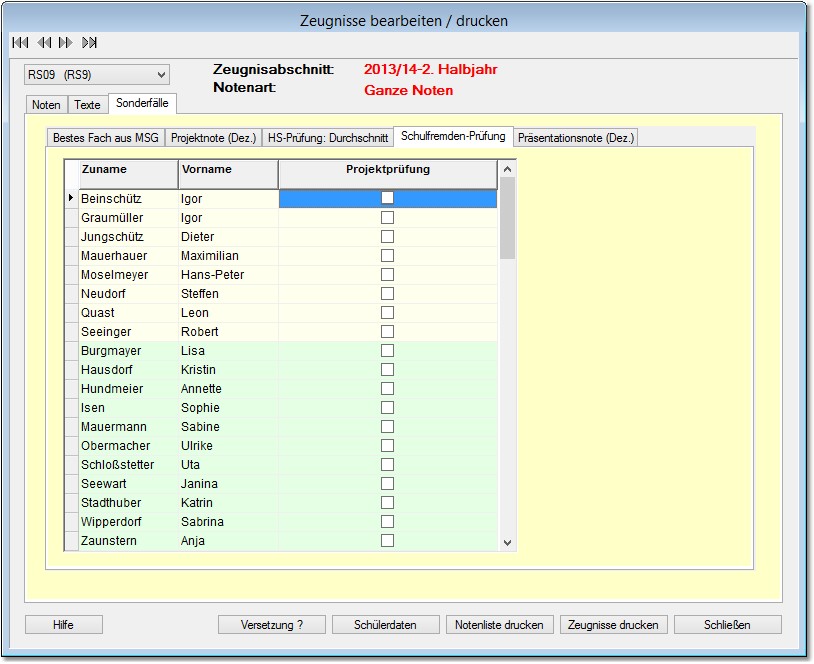814x664 pixels.
Task: Select the Projektnote (Dez.) tab
Action: coord(213,138)
